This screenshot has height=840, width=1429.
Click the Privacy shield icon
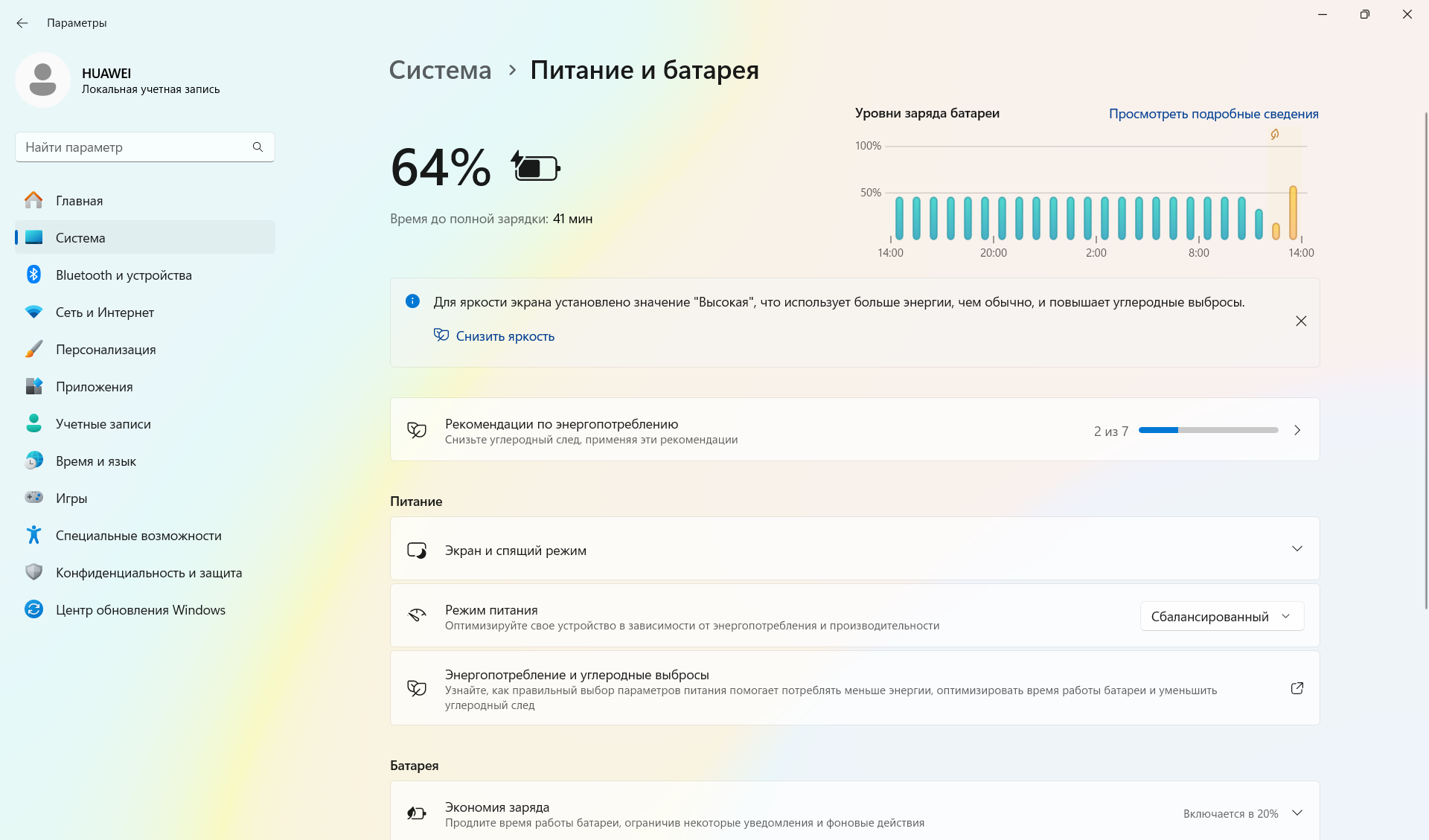click(x=33, y=572)
